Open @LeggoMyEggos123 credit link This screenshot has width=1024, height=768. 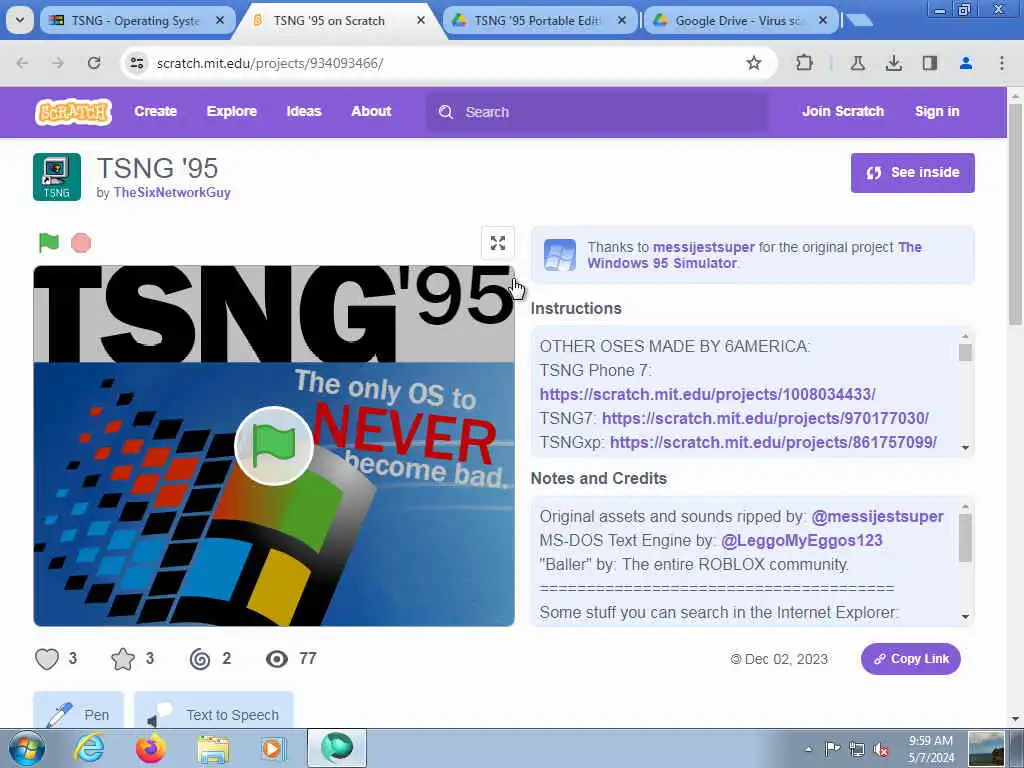[x=801, y=541]
